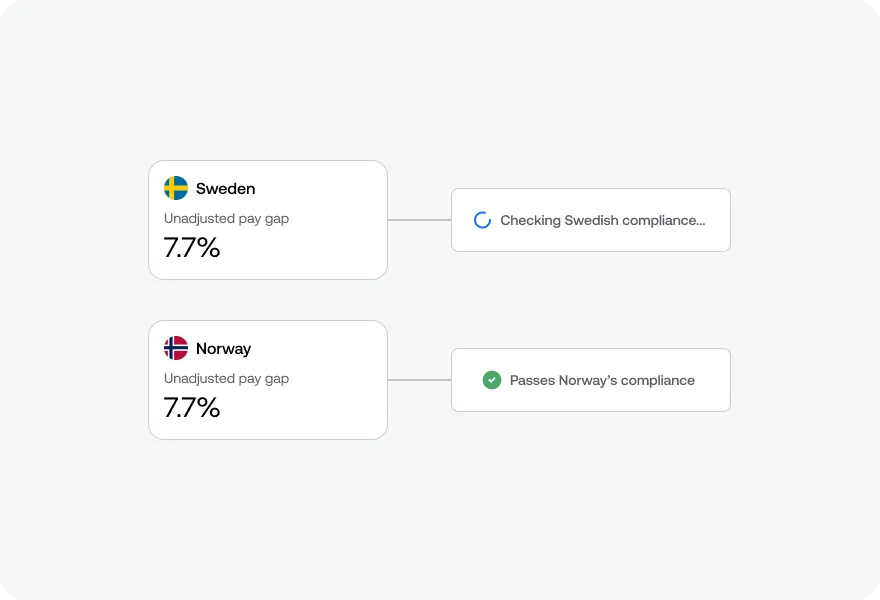Click Sweden's 7.7% pay gap value

191,248
